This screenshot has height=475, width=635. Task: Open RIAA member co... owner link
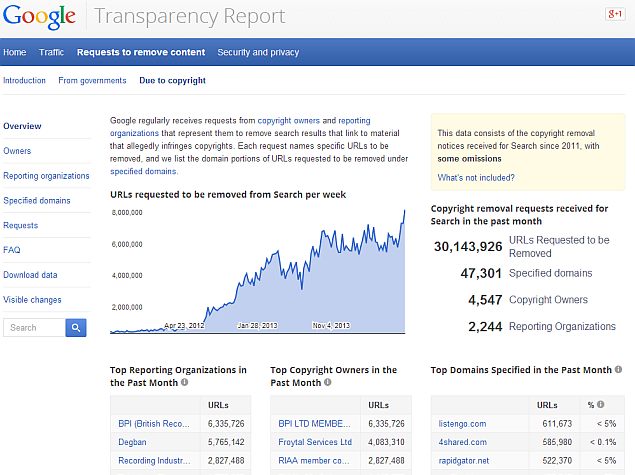pyautogui.click(x=314, y=460)
